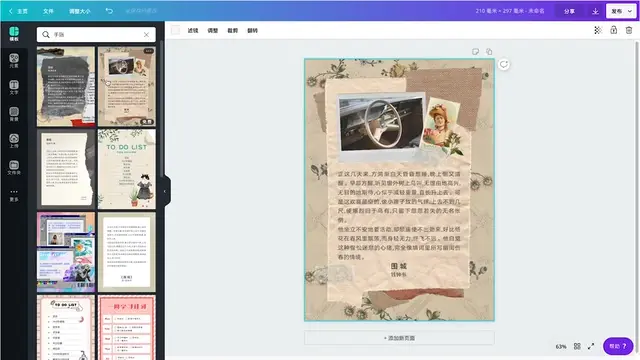
Task: Add page notes via note icon
Action: [476, 52]
